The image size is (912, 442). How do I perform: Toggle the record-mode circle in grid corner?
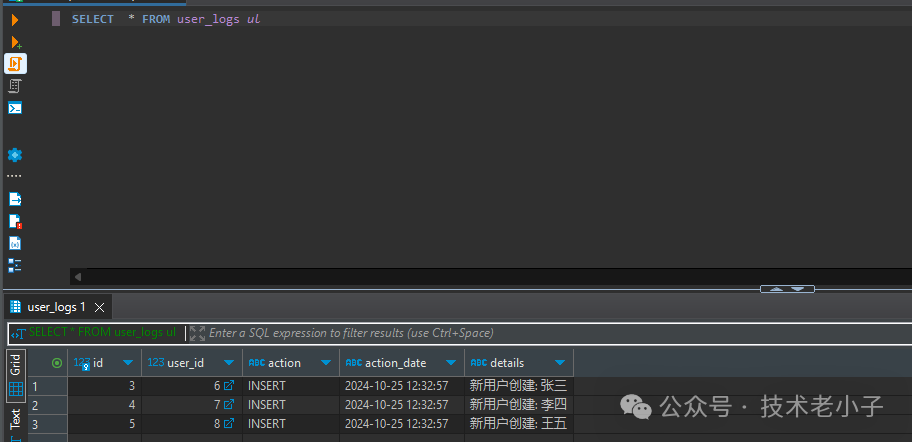pos(56,363)
